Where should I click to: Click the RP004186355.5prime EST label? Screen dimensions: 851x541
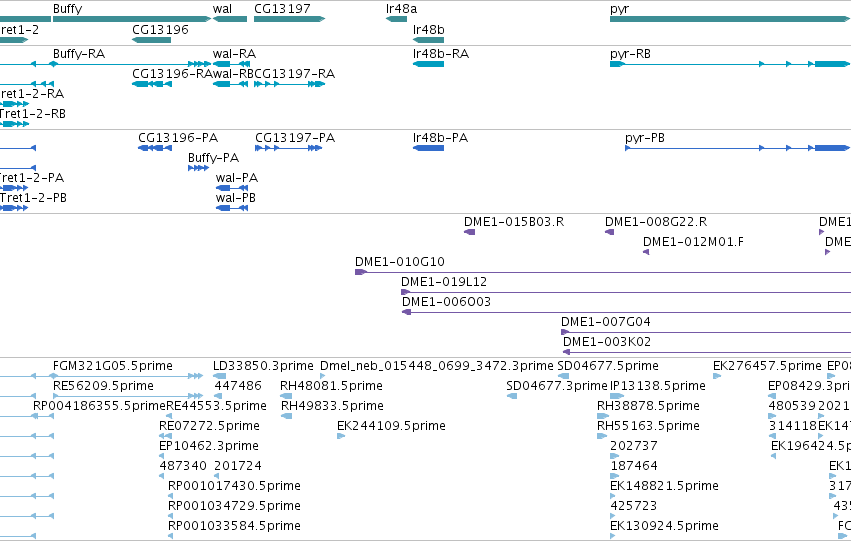coord(99,406)
